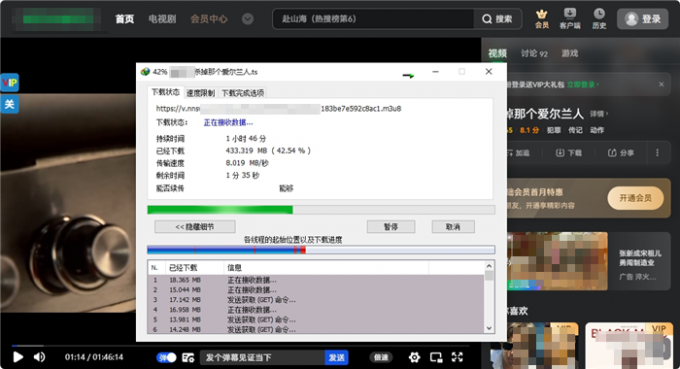
Task: Select thread row with 17.142 MB
Action: click(x=316, y=300)
